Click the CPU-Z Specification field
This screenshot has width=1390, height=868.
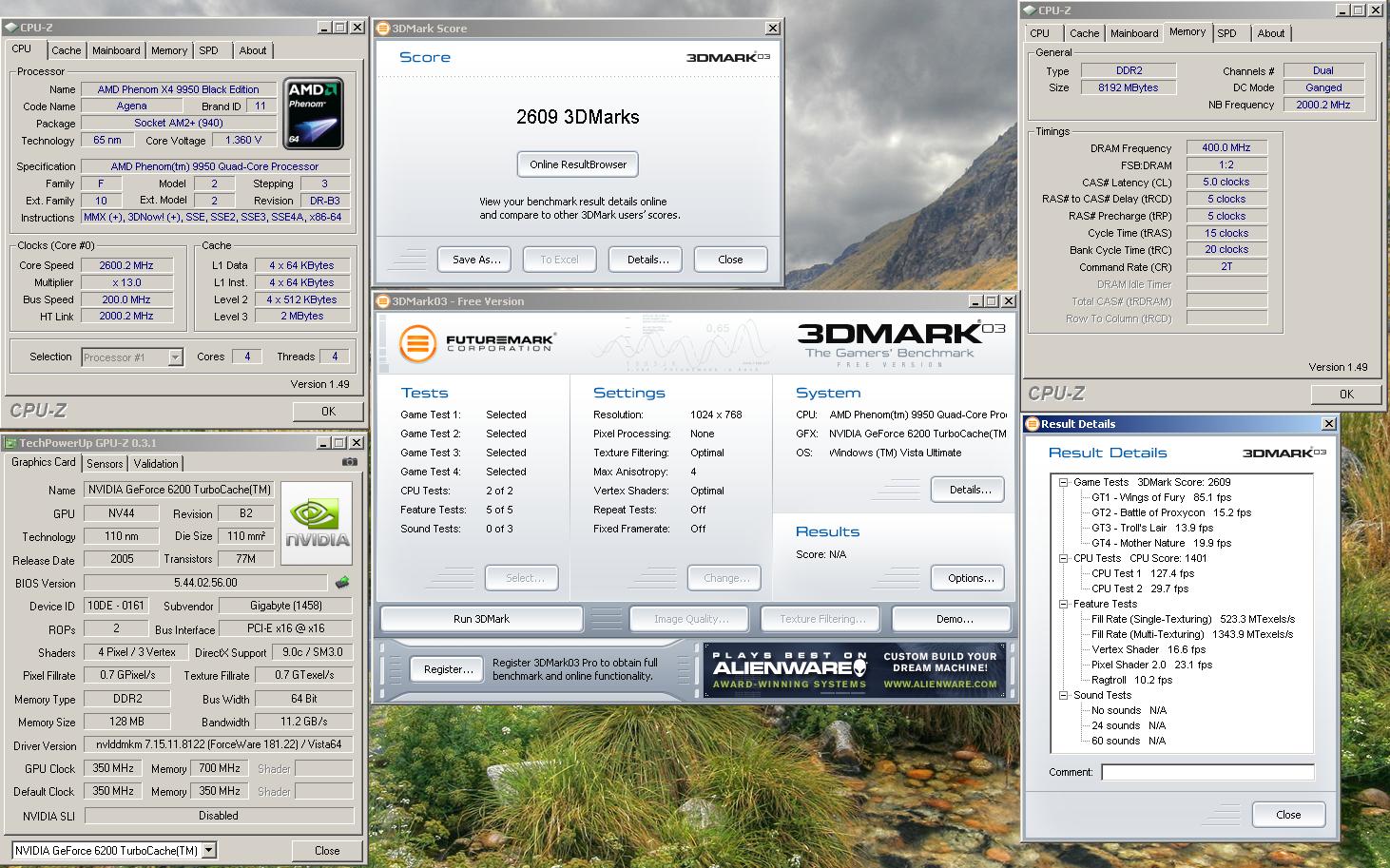(x=215, y=166)
